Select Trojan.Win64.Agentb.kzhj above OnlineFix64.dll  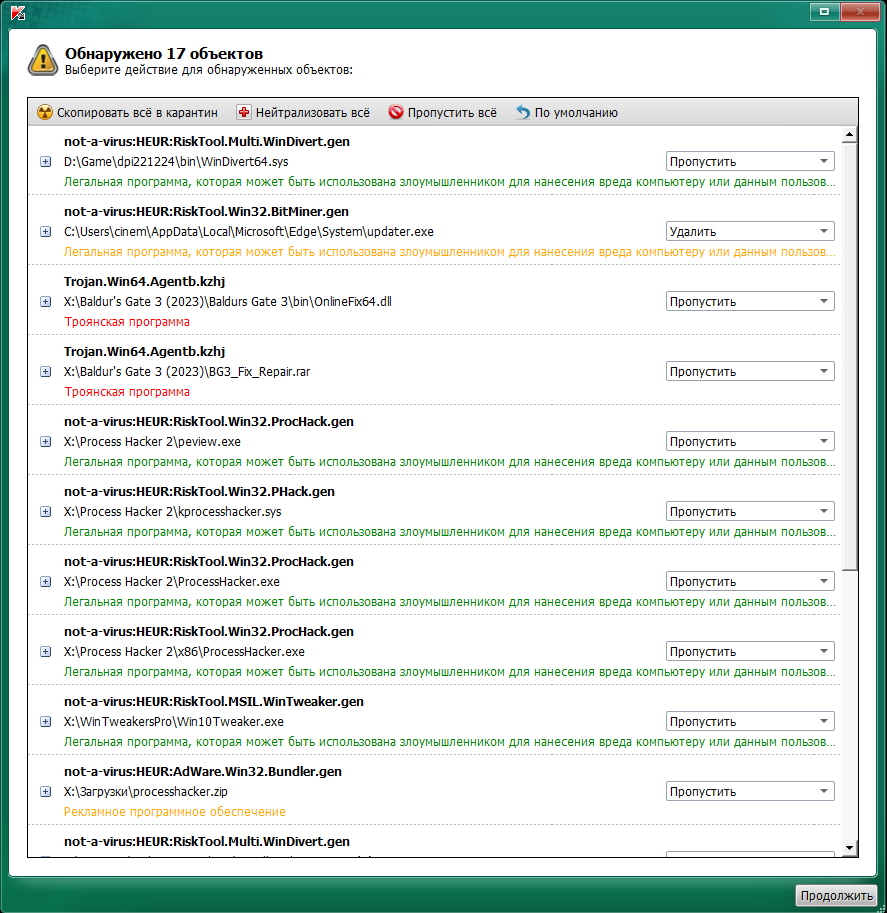144,281
